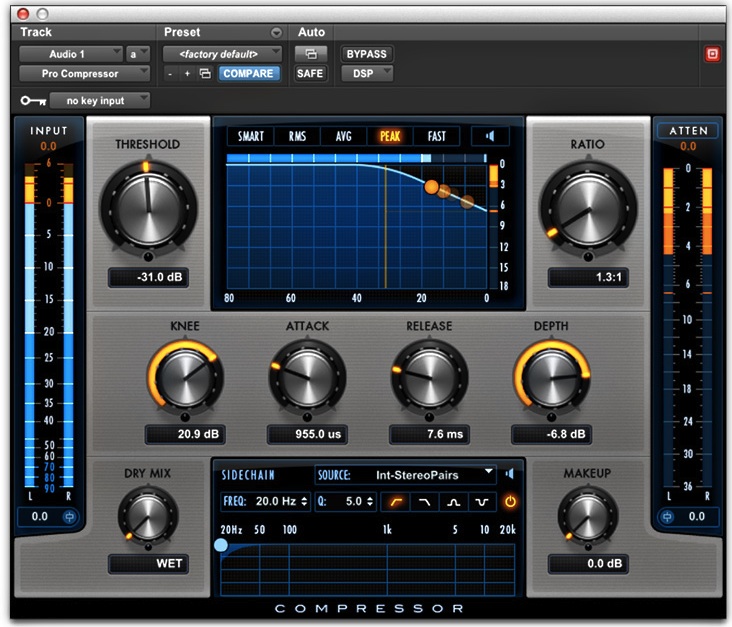Toggle the sidechain listen speaker icon
Image resolution: width=732 pixels, height=627 pixels.
(x=509, y=474)
